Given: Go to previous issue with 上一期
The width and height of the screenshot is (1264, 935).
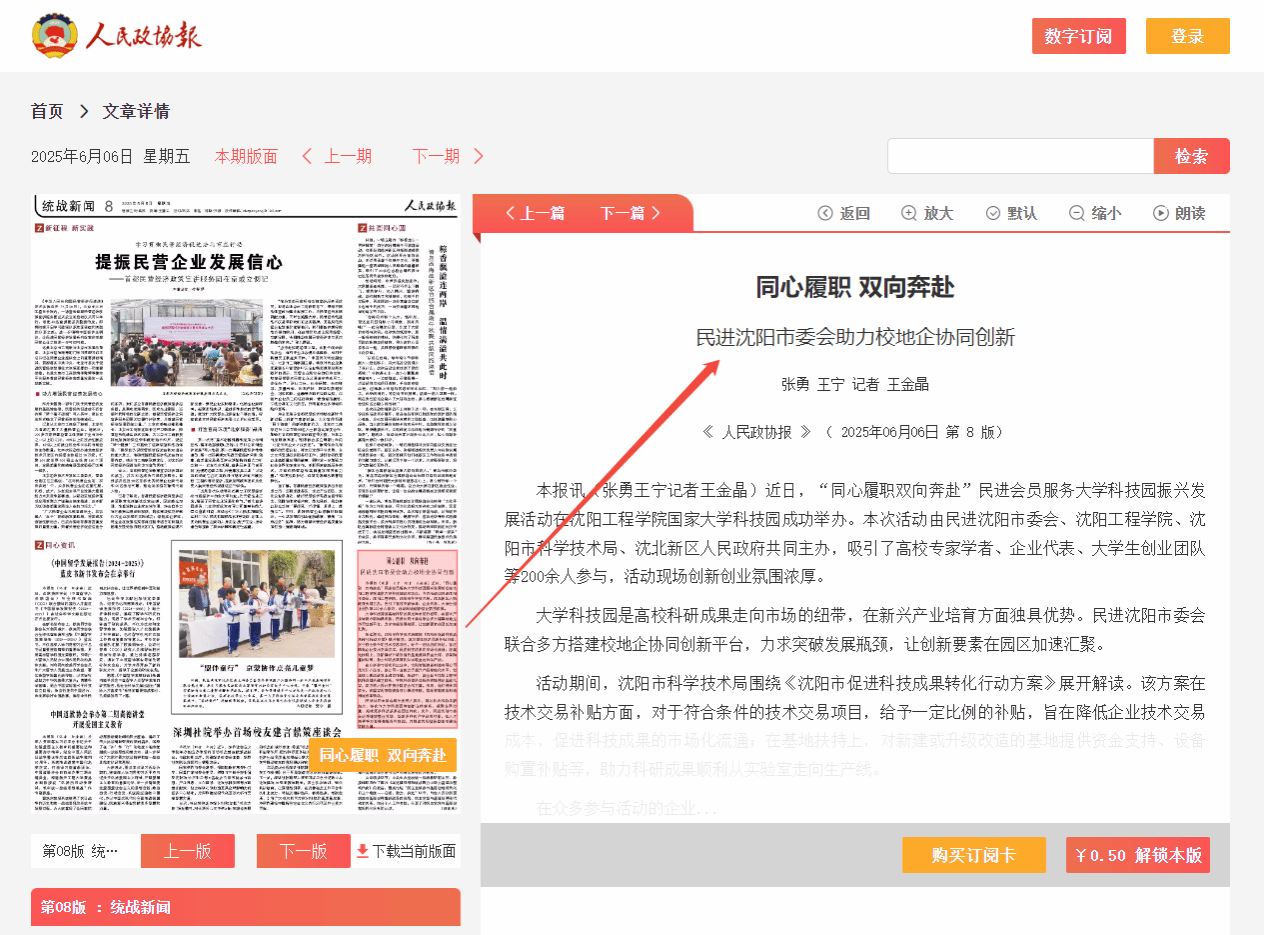Looking at the screenshot, I should 337,156.
